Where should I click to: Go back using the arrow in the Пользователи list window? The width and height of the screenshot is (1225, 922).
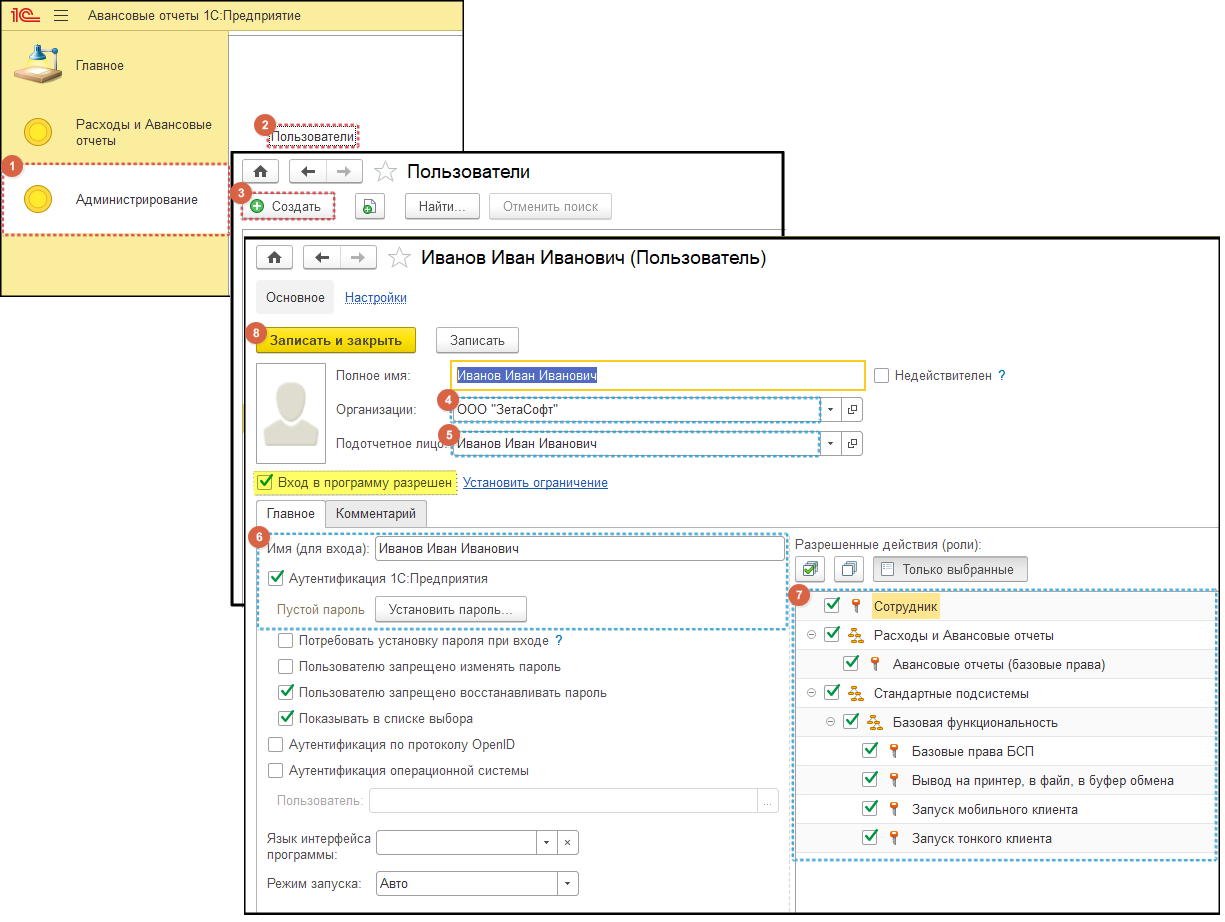pos(308,171)
